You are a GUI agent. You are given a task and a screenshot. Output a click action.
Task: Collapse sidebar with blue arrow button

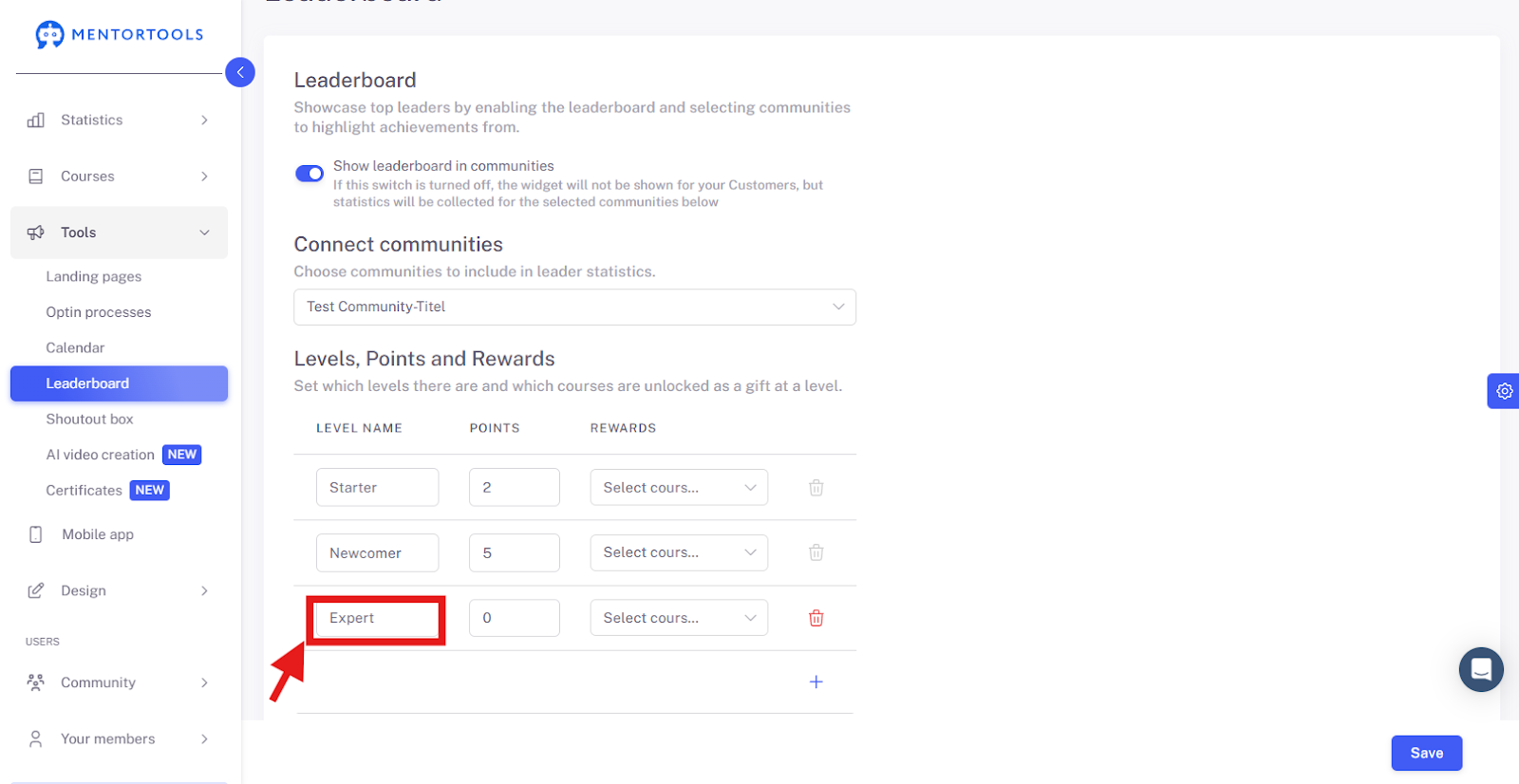240,72
